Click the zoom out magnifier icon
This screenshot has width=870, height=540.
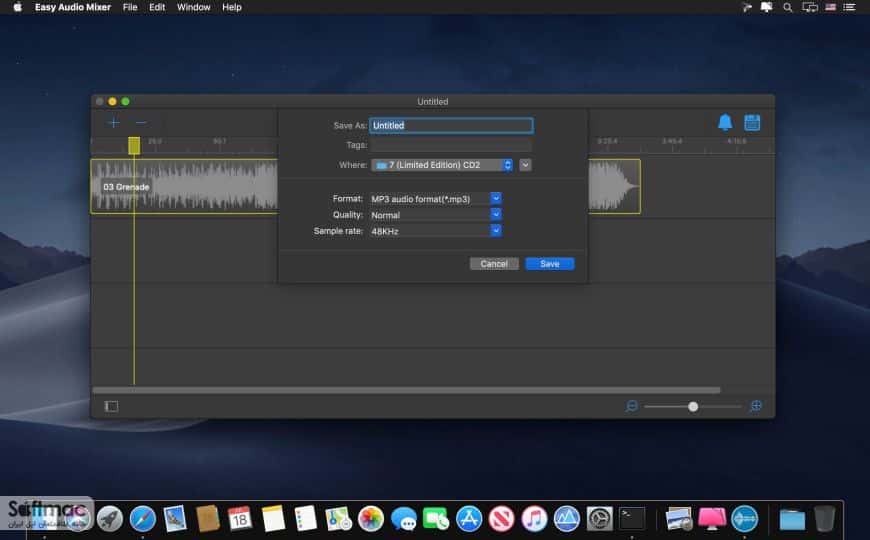pyautogui.click(x=631, y=406)
